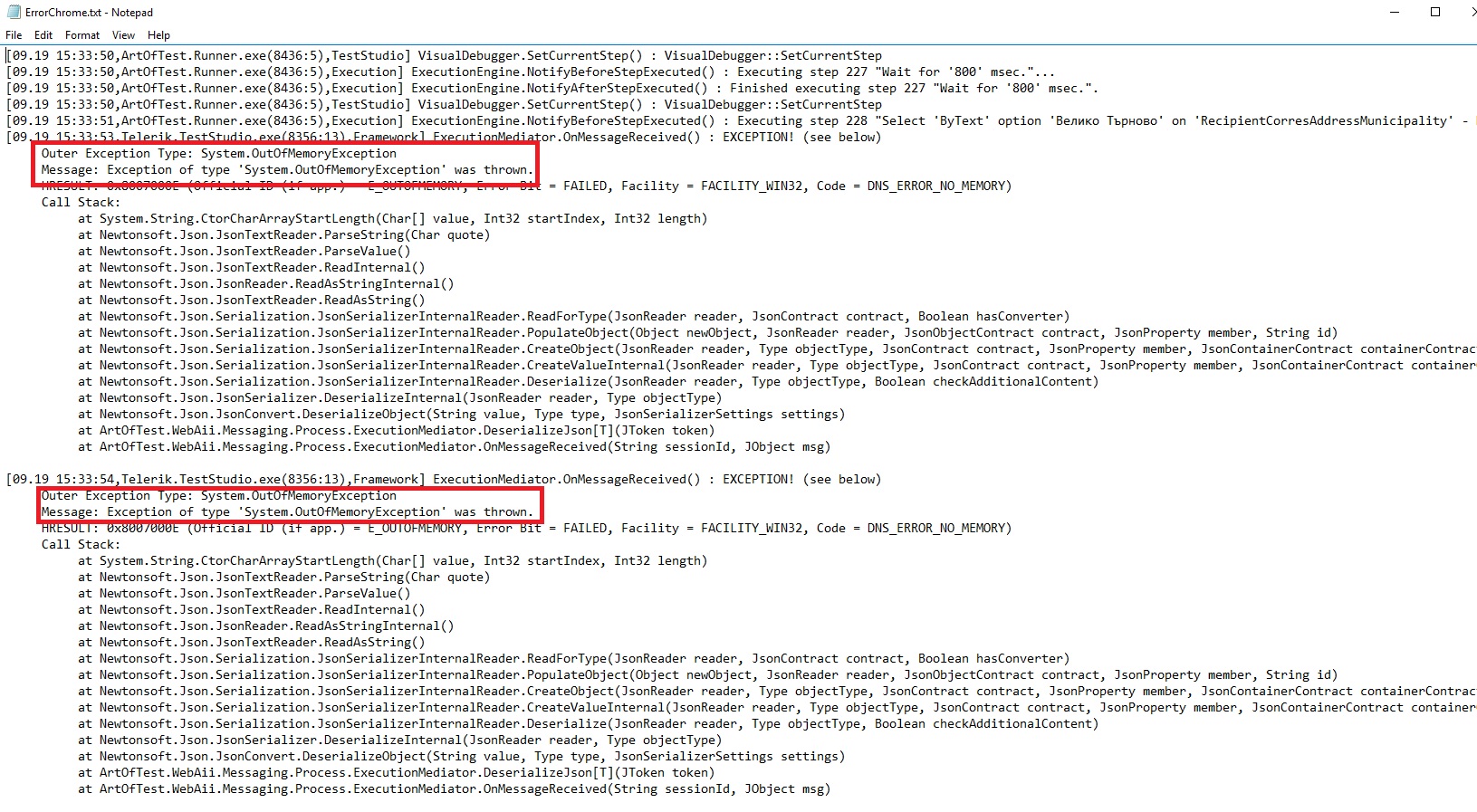Maximize the Notepad window
The width and height of the screenshot is (1477, 812).
pos(1435,12)
